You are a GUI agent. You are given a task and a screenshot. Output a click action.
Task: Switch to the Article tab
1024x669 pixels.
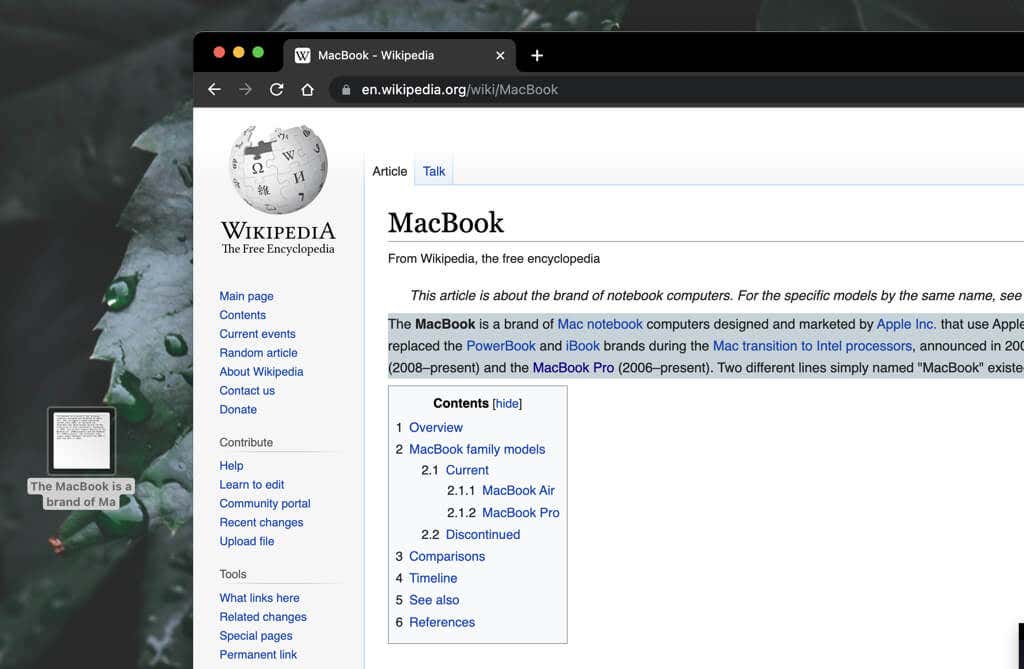coord(389,171)
